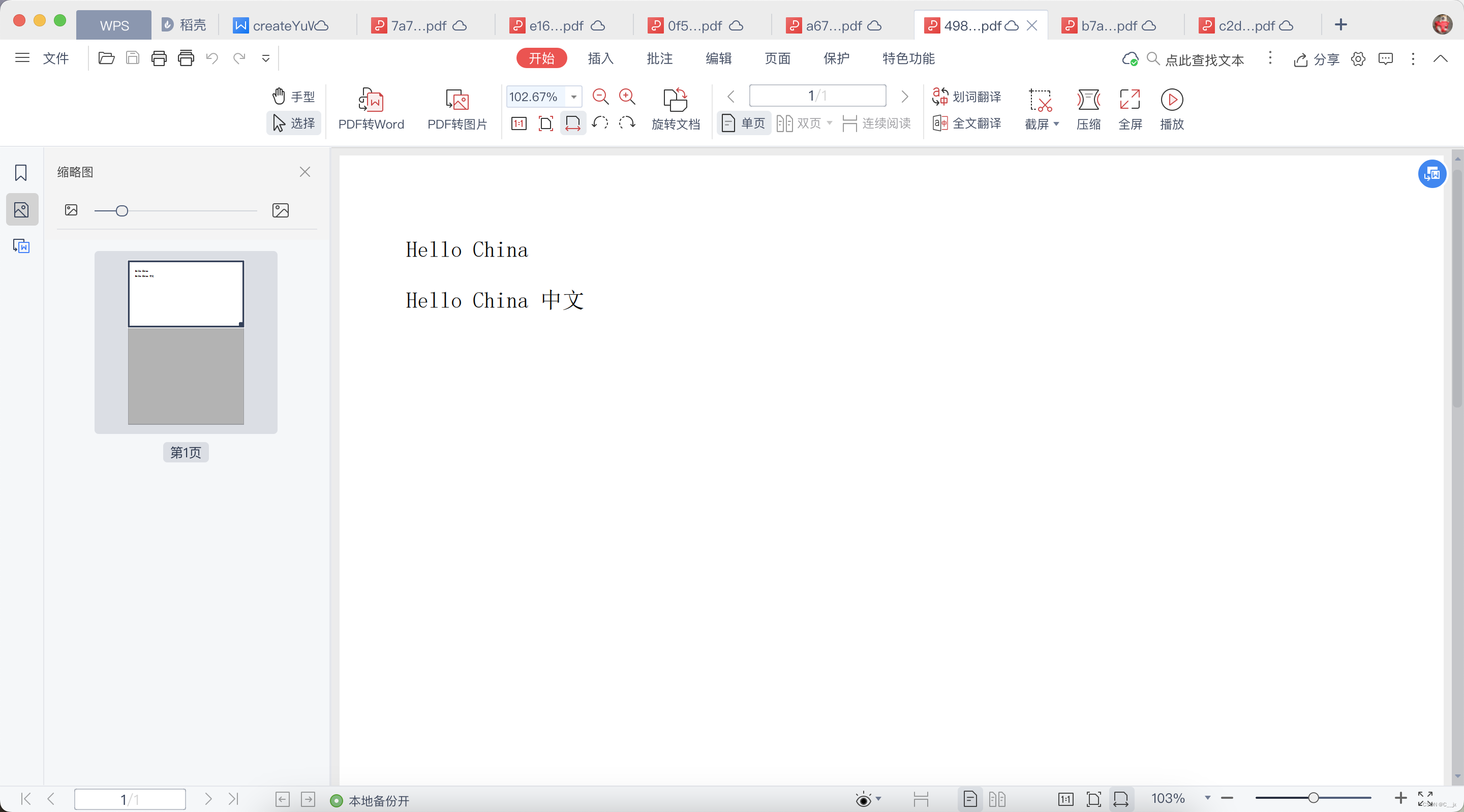Viewport: 1464px width, 812px height.
Task: Switch to the e16...pdf document tab
Action: coord(557,25)
